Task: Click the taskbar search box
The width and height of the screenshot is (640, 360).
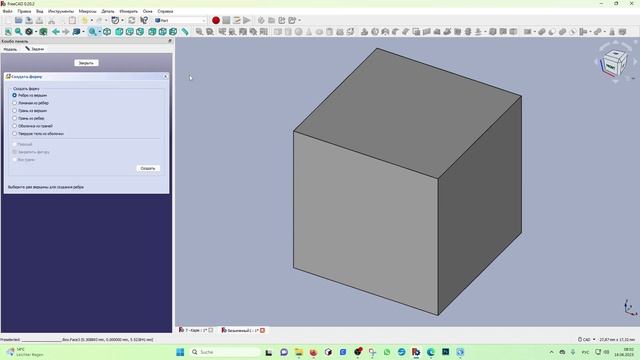Action: pyautogui.click(x=225, y=352)
